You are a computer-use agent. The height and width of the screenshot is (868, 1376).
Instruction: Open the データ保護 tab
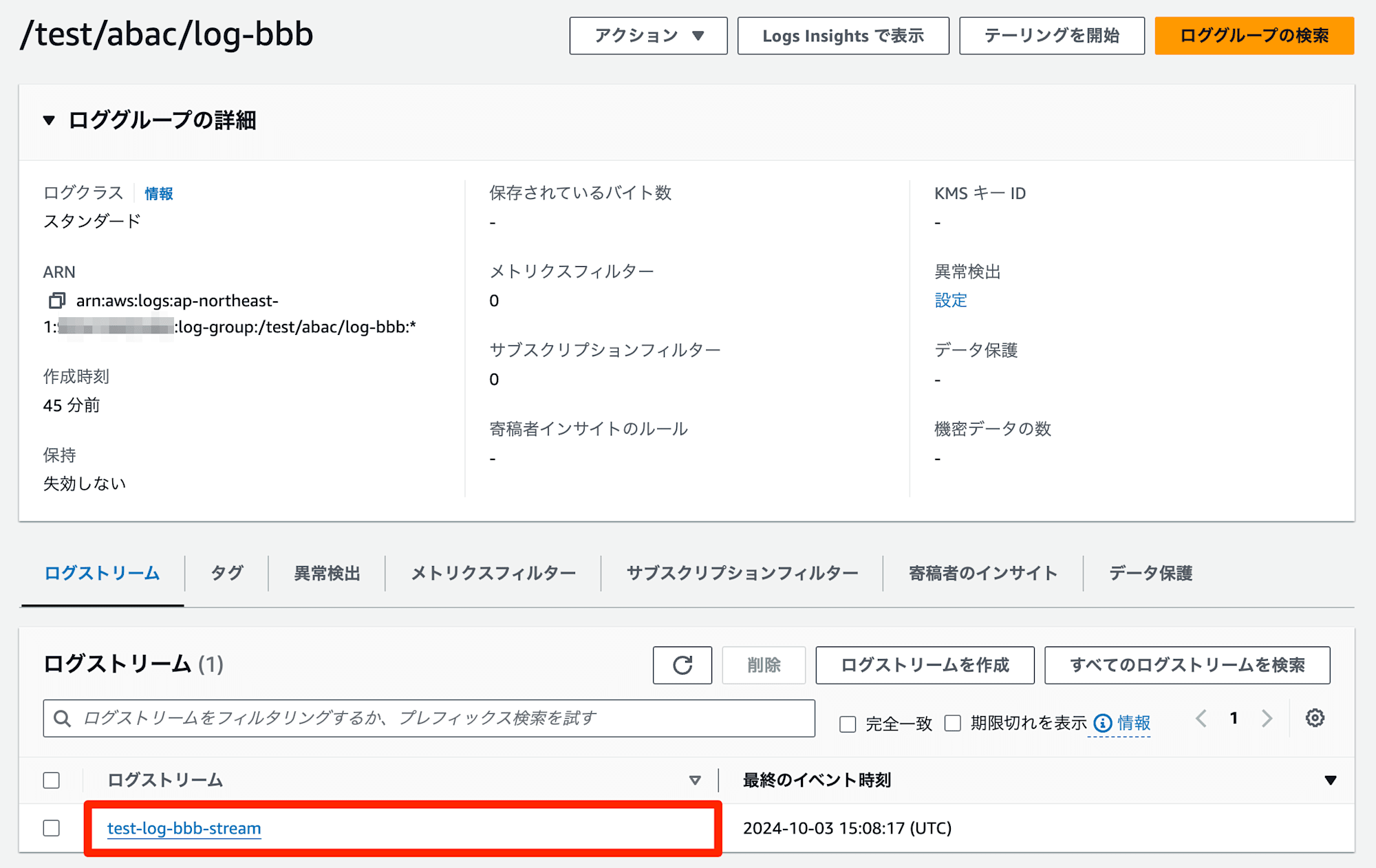tap(1150, 573)
